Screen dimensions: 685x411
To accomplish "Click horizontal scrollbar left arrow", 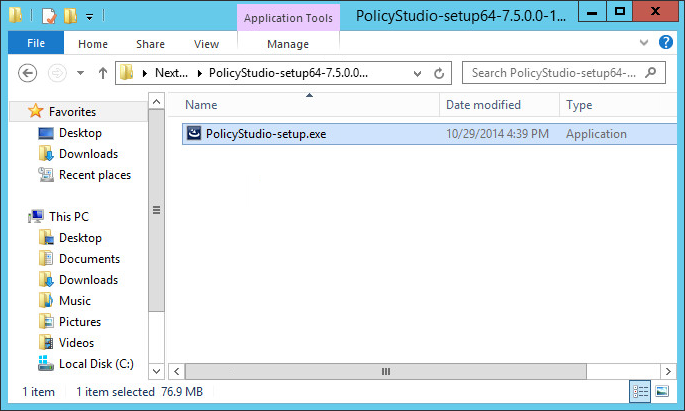I will tap(176, 371).
